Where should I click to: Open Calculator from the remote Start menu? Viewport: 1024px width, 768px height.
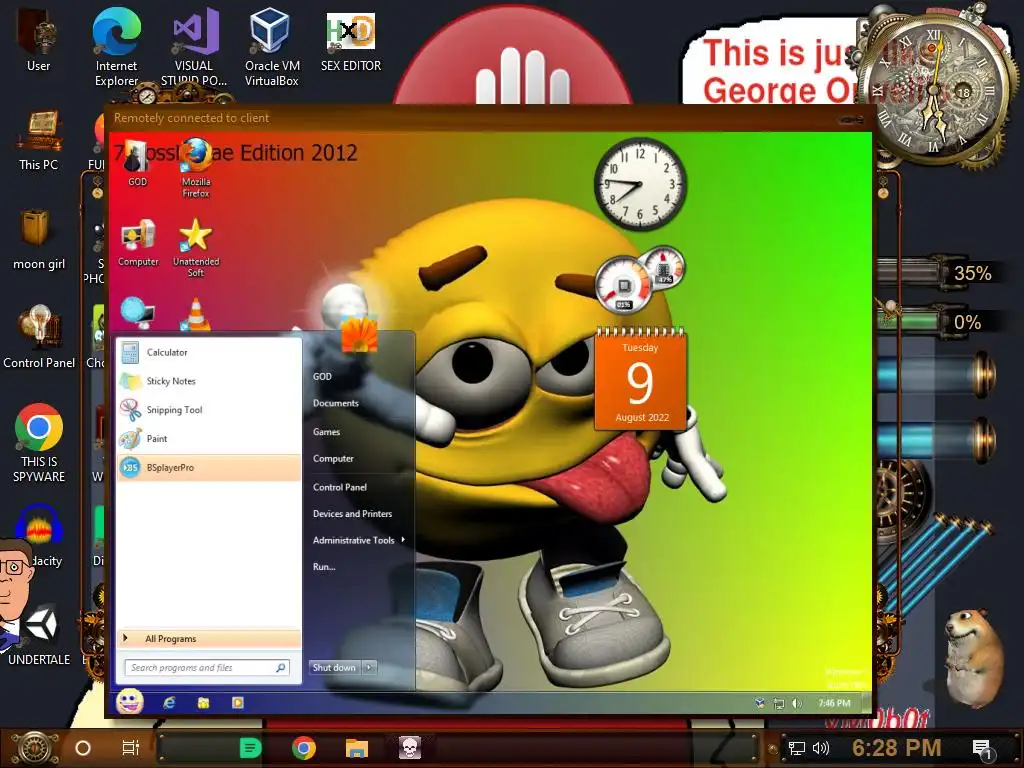[208, 353]
